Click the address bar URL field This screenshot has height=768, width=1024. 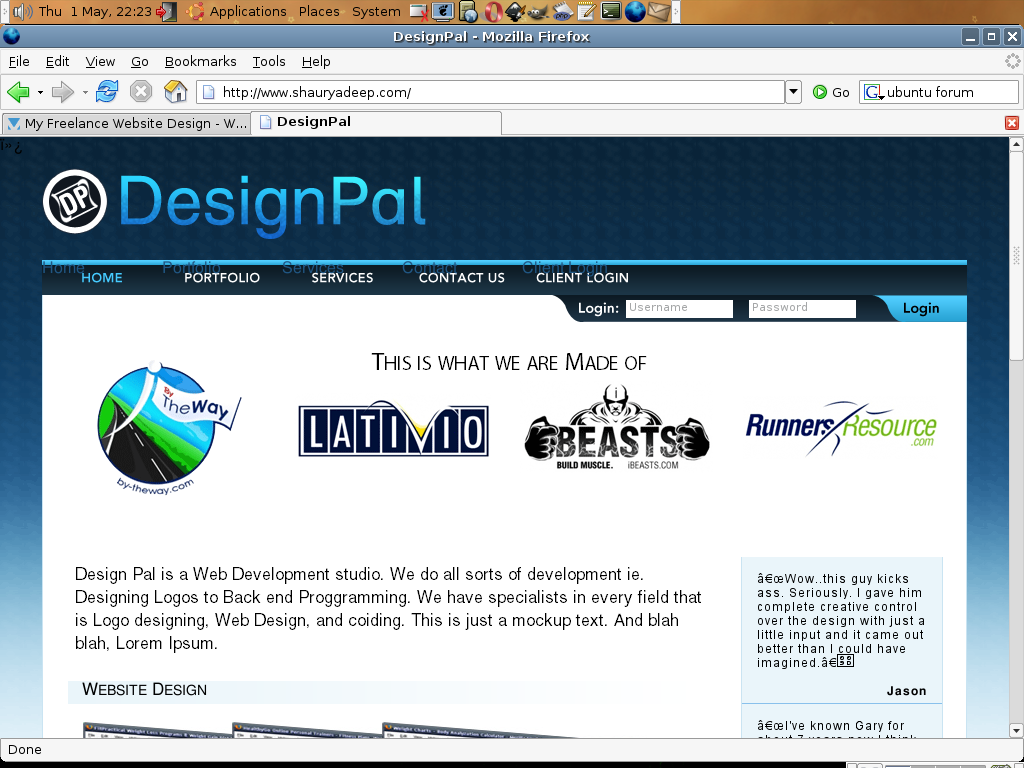(490, 92)
